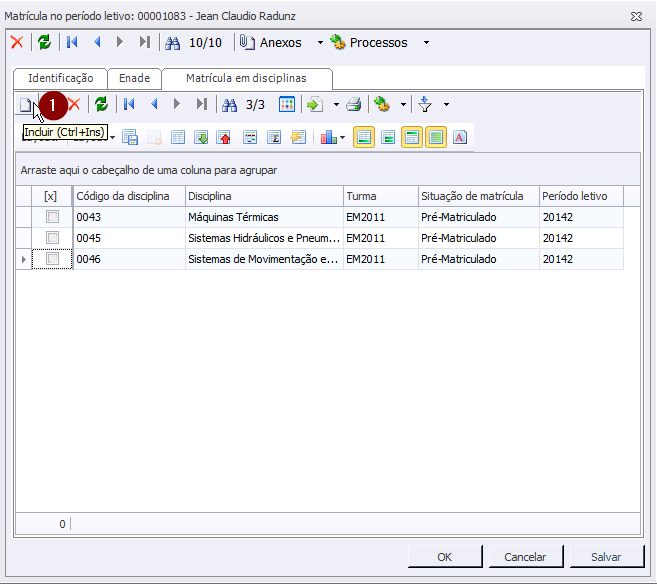Open the Enade tab
This screenshot has height=584, width=657.
click(134, 78)
